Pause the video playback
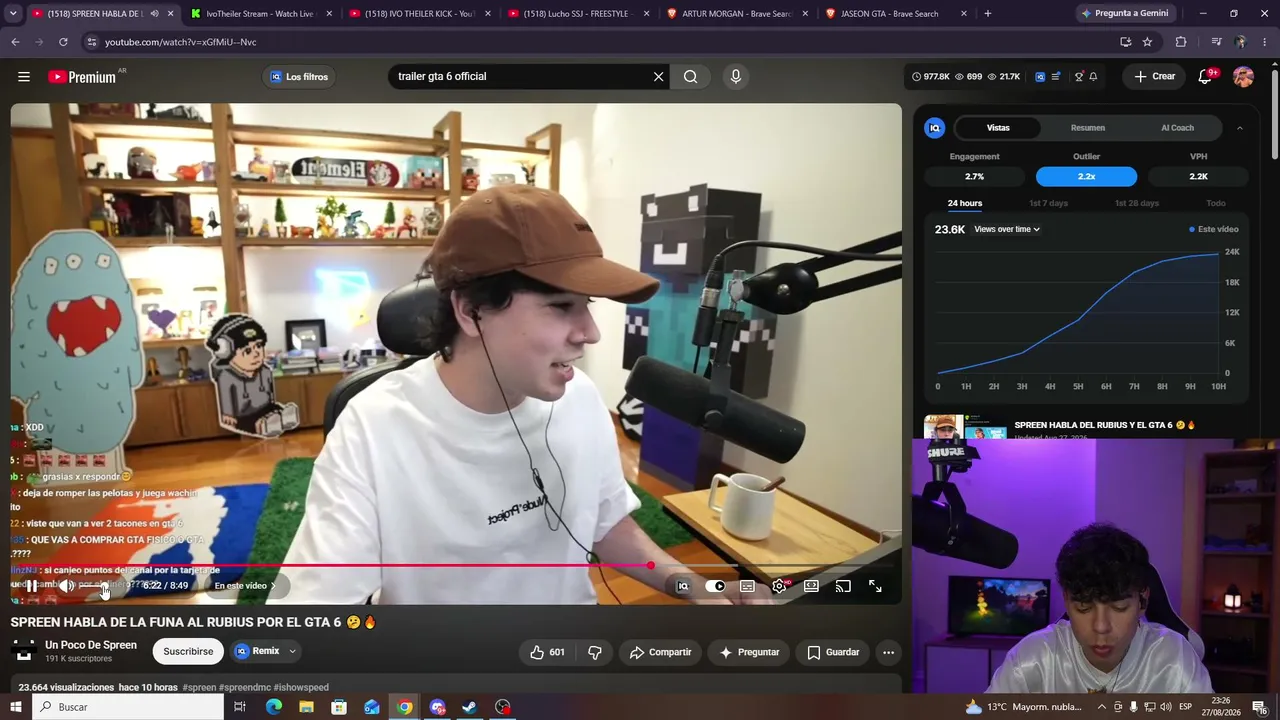This screenshot has height=720, width=1280. 31,586
